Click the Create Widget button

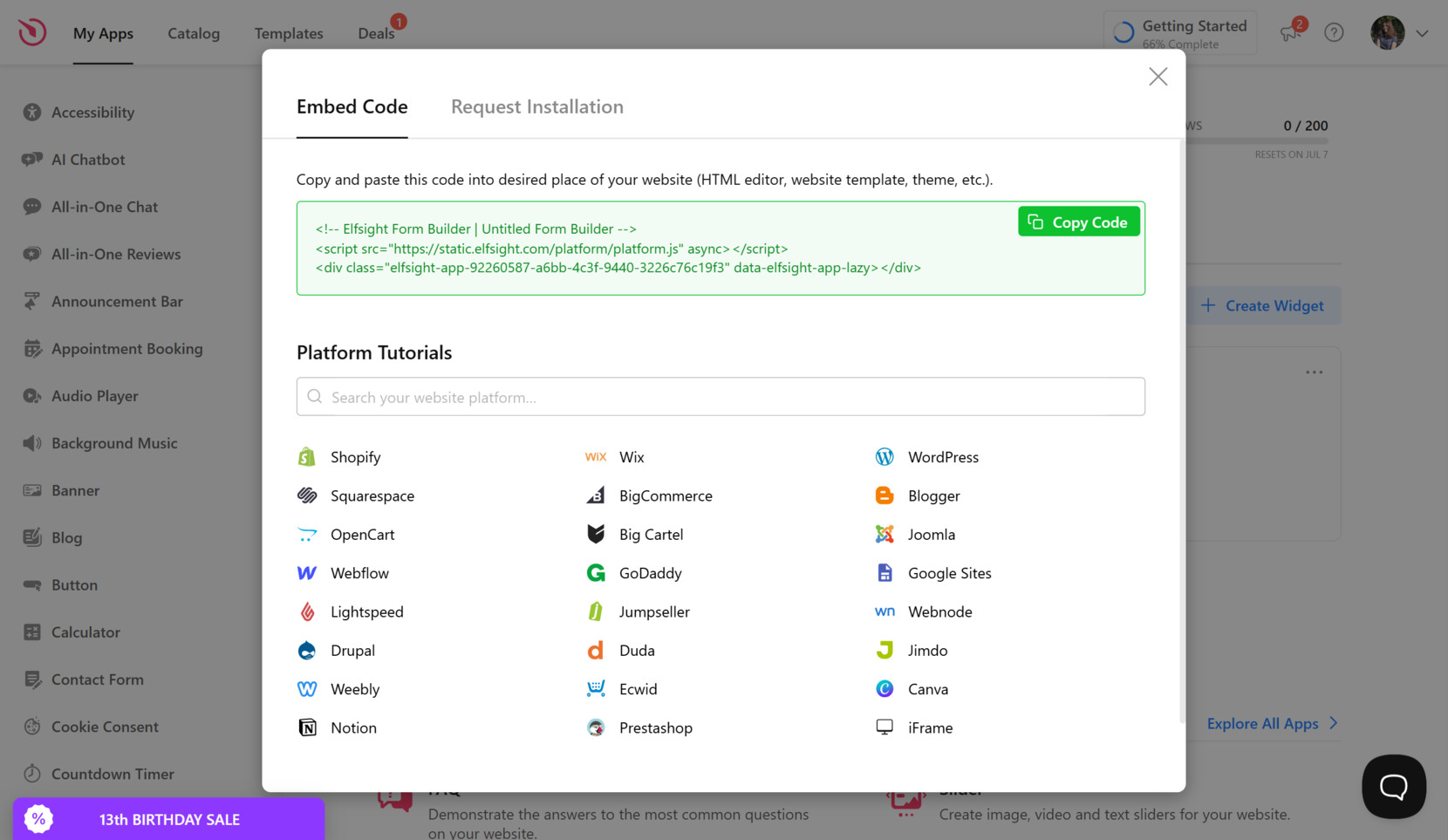1263,306
